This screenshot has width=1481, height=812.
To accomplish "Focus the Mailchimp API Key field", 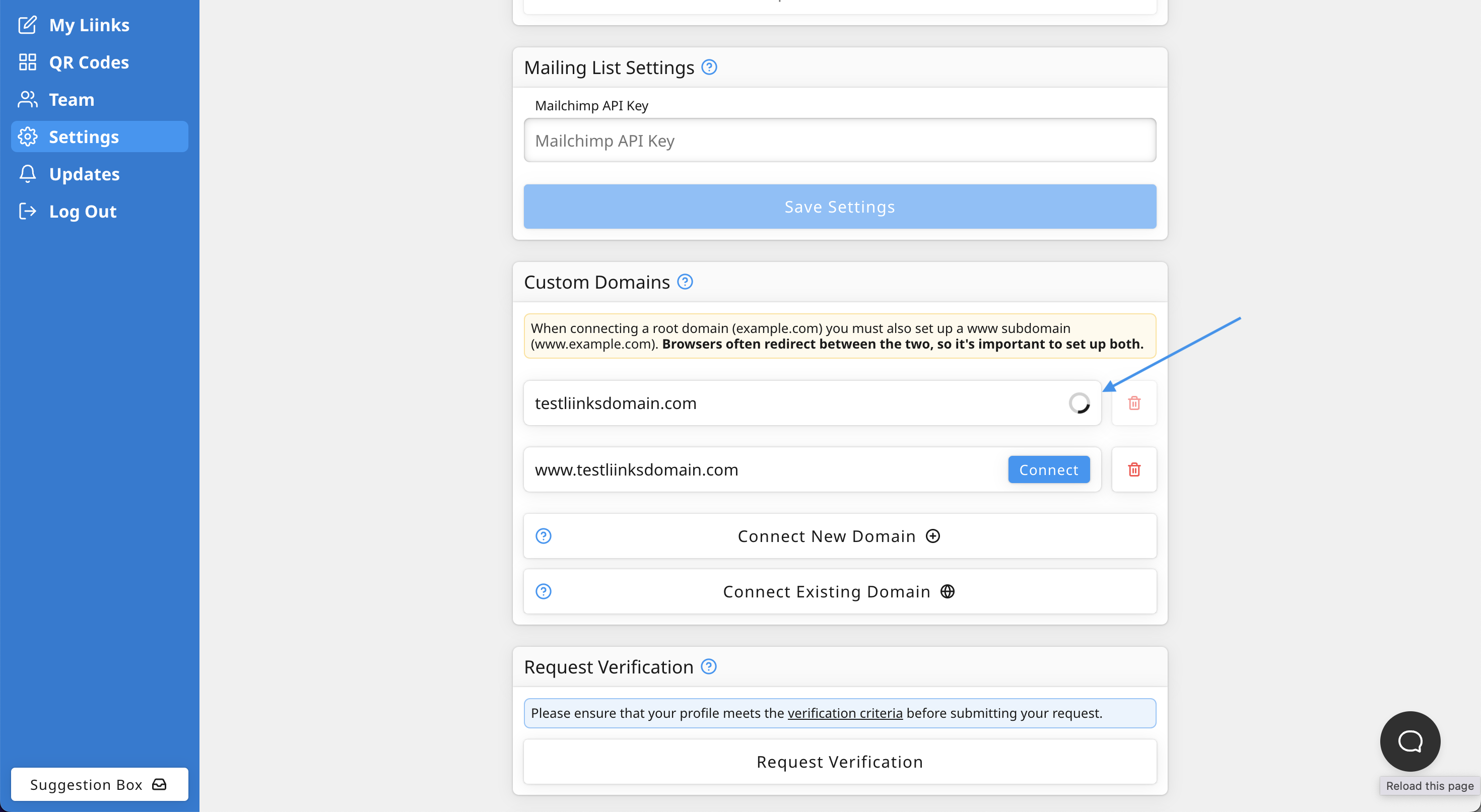I will pyautogui.click(x=839, y=141).
